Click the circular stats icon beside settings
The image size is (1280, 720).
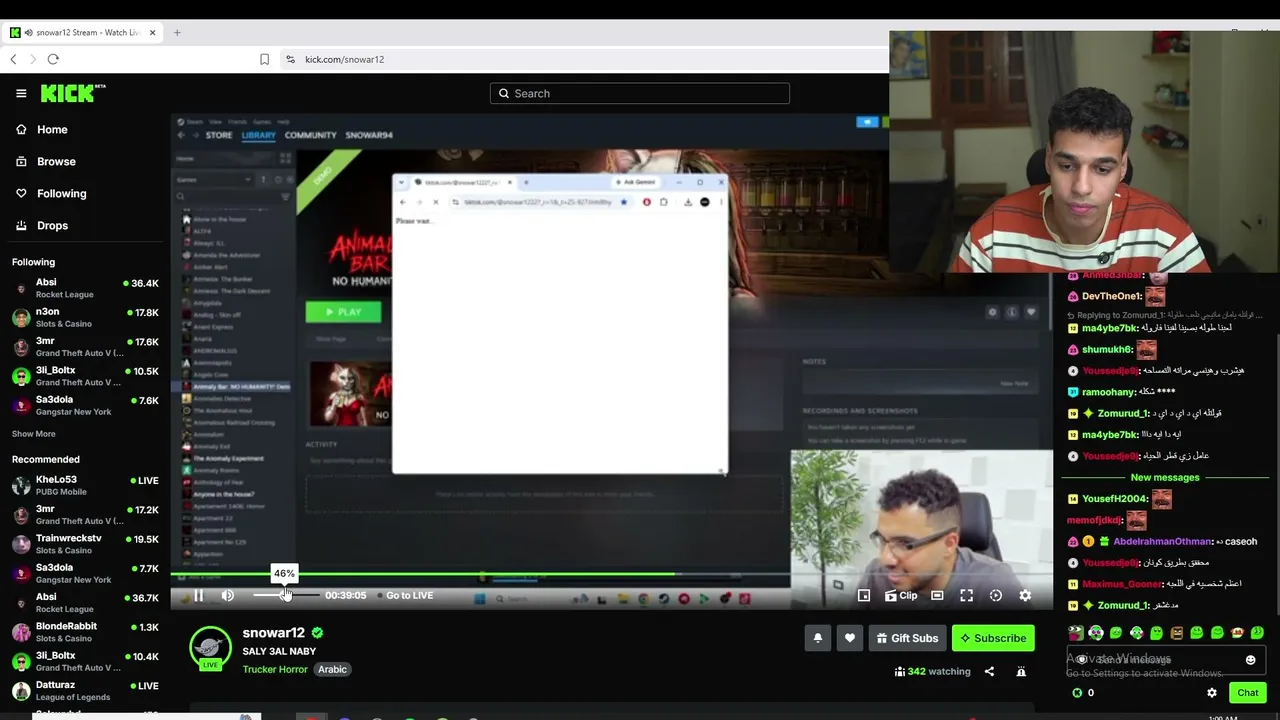[996, 596]
